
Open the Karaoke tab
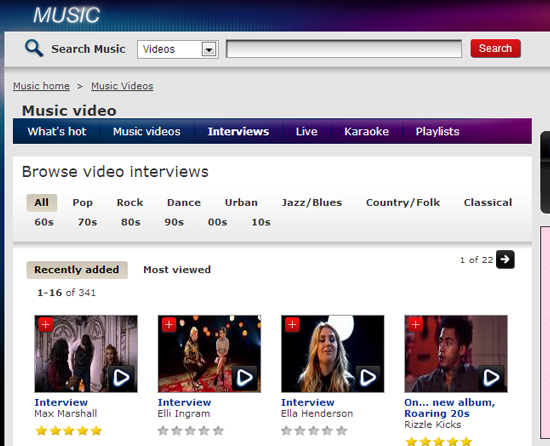click(367, 131)
